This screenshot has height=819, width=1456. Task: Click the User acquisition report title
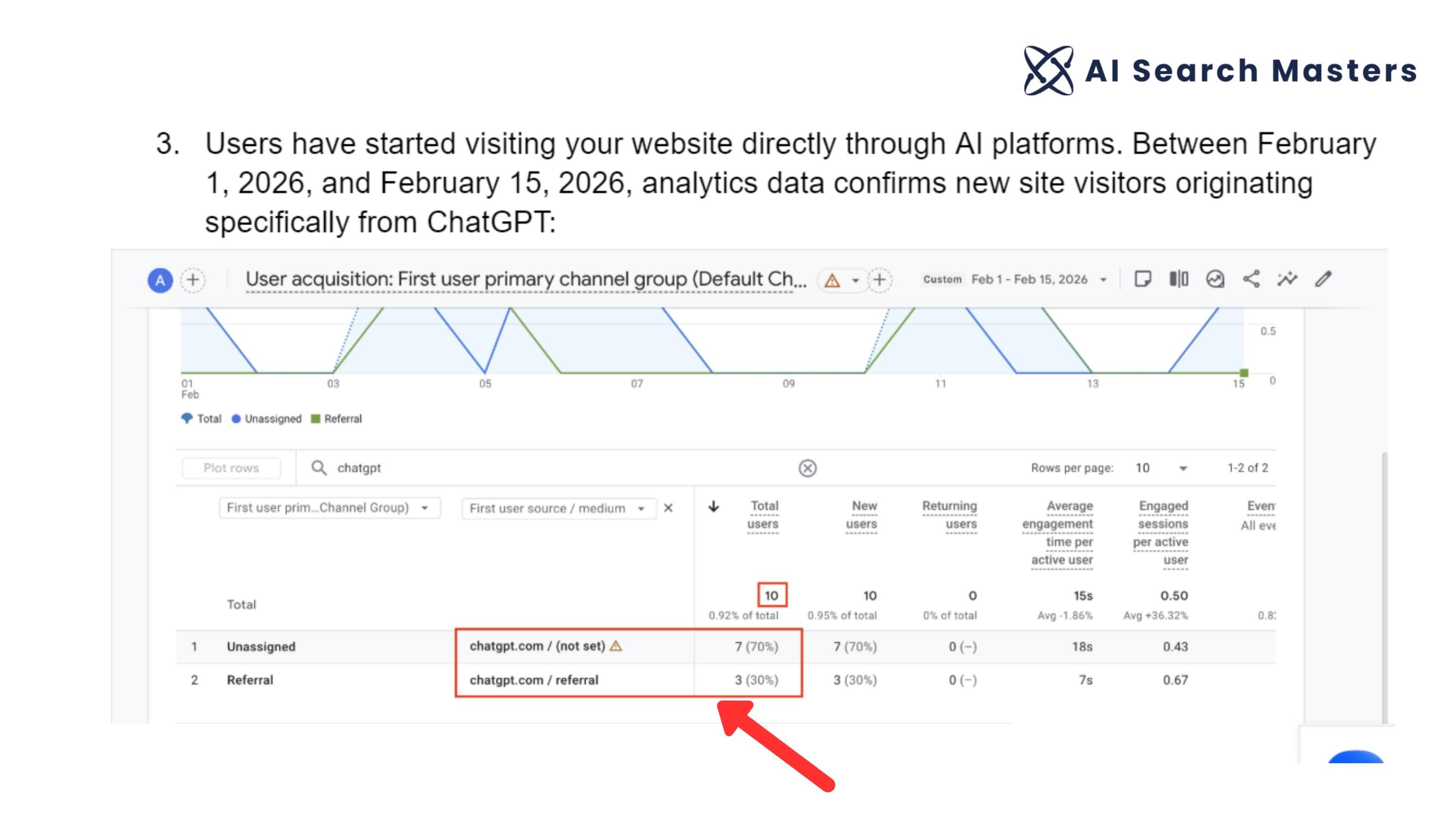pos(526,280)
